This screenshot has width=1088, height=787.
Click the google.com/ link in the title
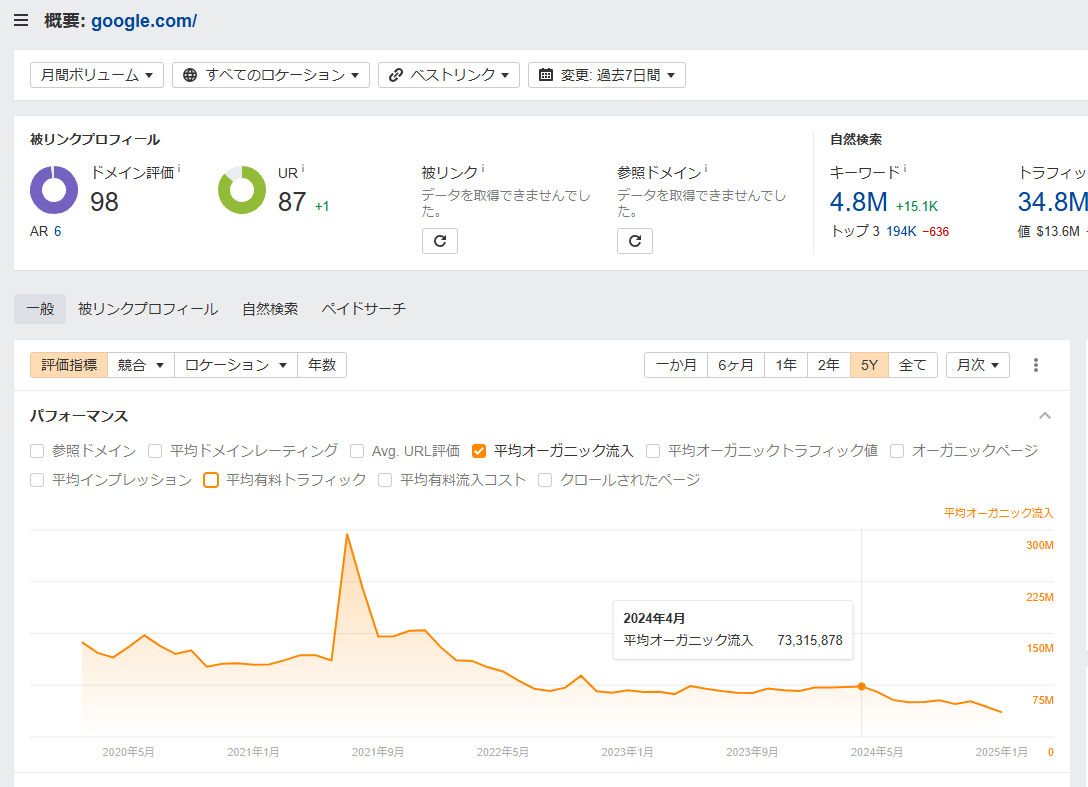click(144, 21)
